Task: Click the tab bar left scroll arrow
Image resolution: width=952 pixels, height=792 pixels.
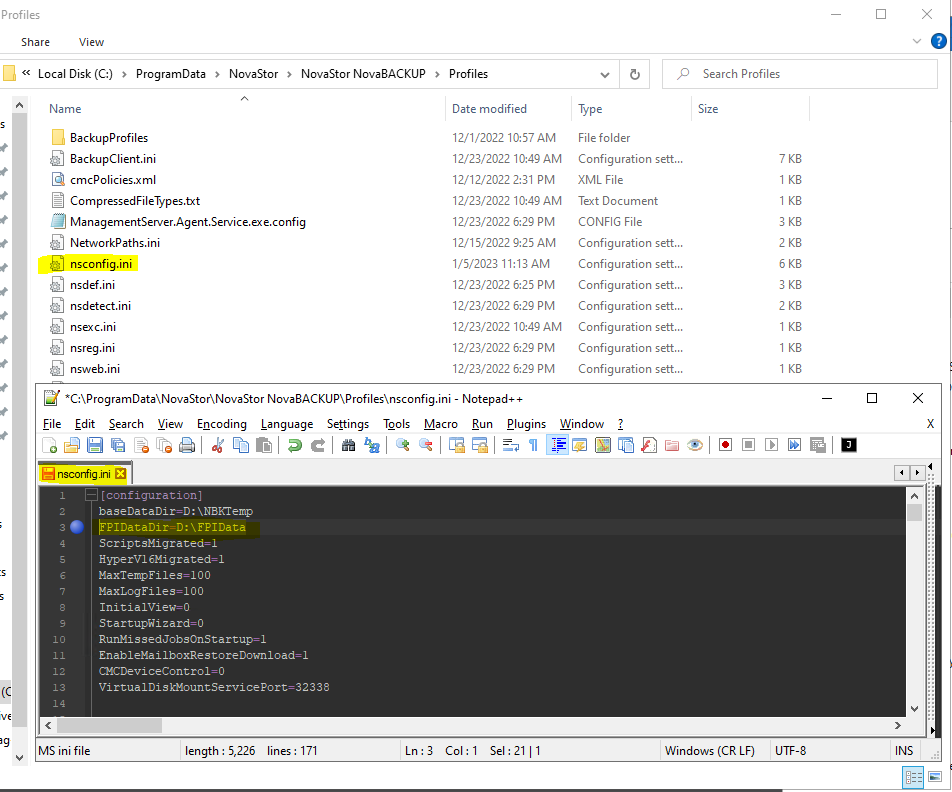Action: click(x=902, y=473)
